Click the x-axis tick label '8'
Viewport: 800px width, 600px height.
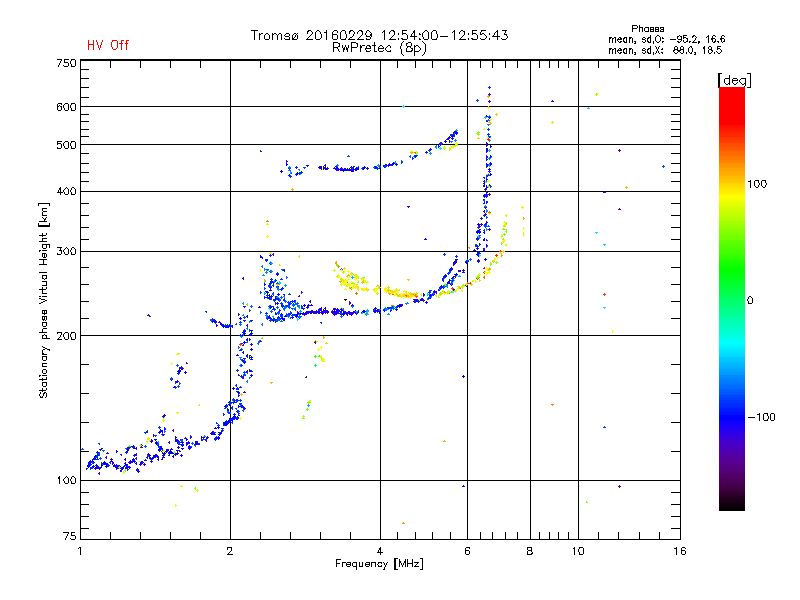530,551
